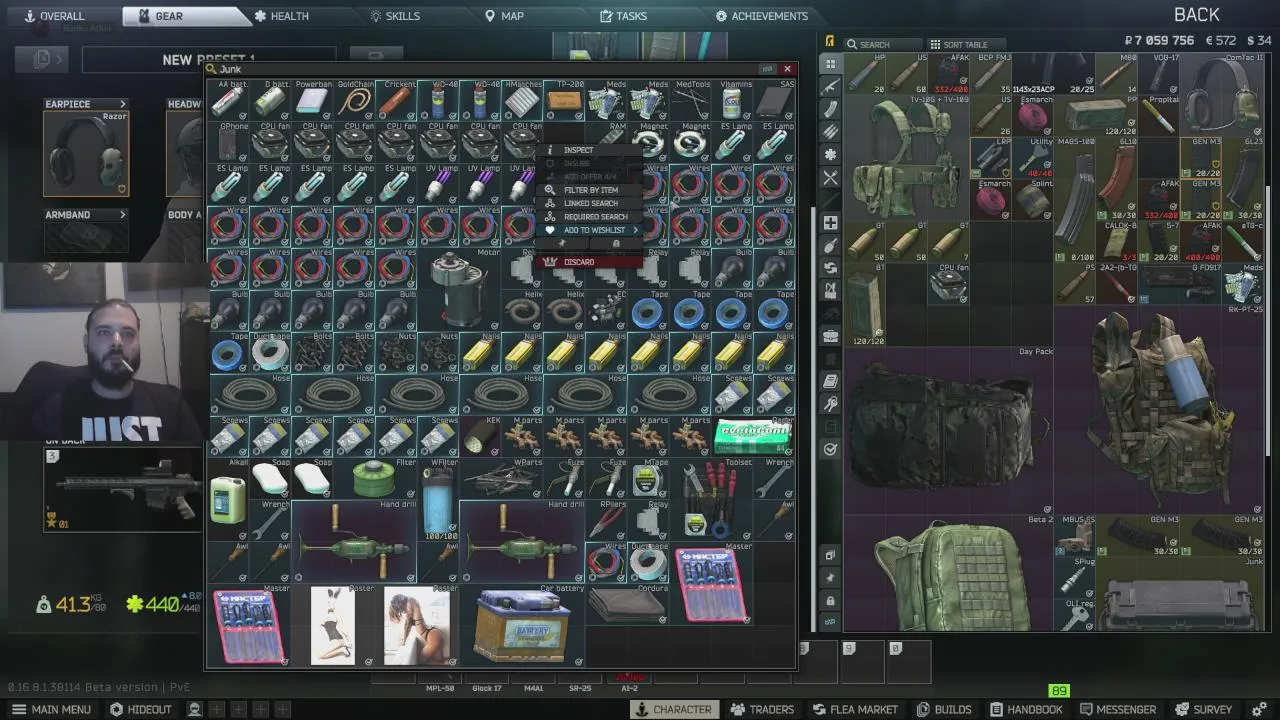1280x720 pixels.
Task: Select the WParts weapon parts item
Action: [x=501, y=478]
